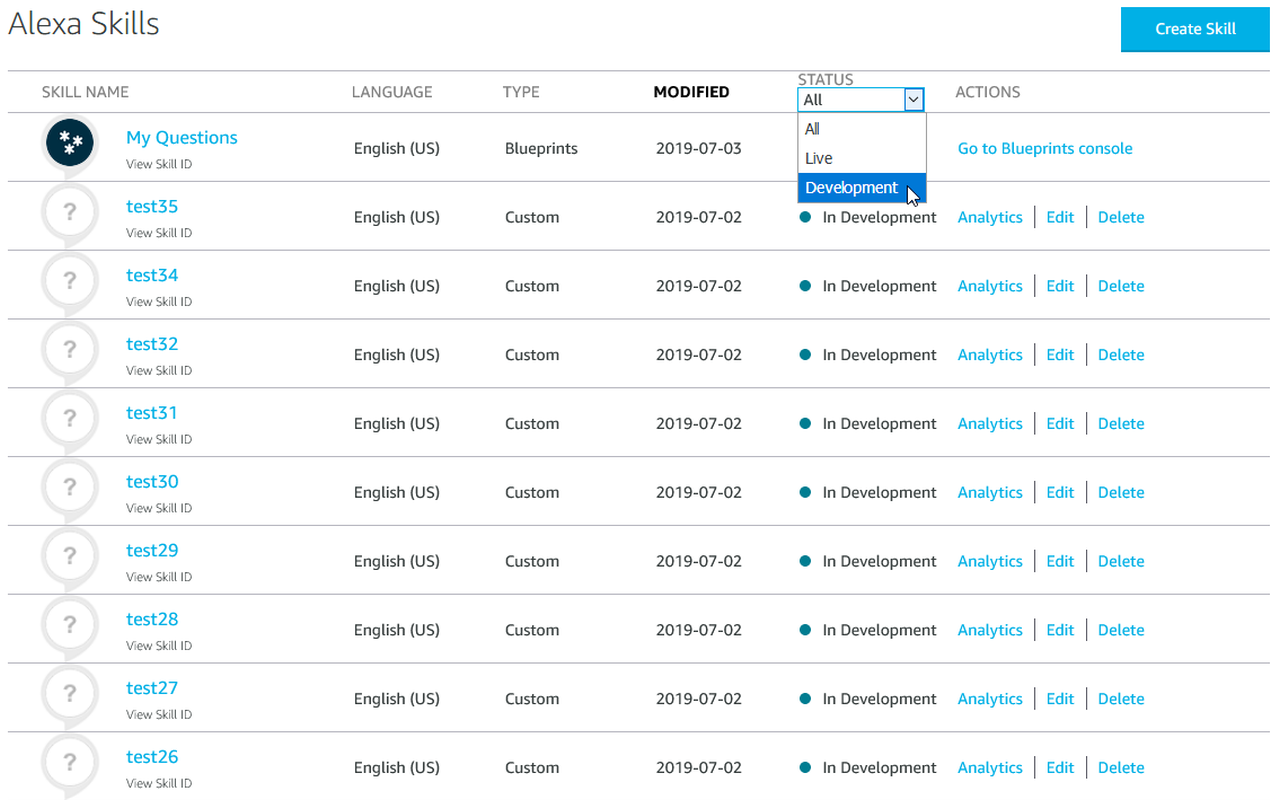Click the test30 skill placeholder icon
This screenshot has height=800, width=1280.
[70, 489]
